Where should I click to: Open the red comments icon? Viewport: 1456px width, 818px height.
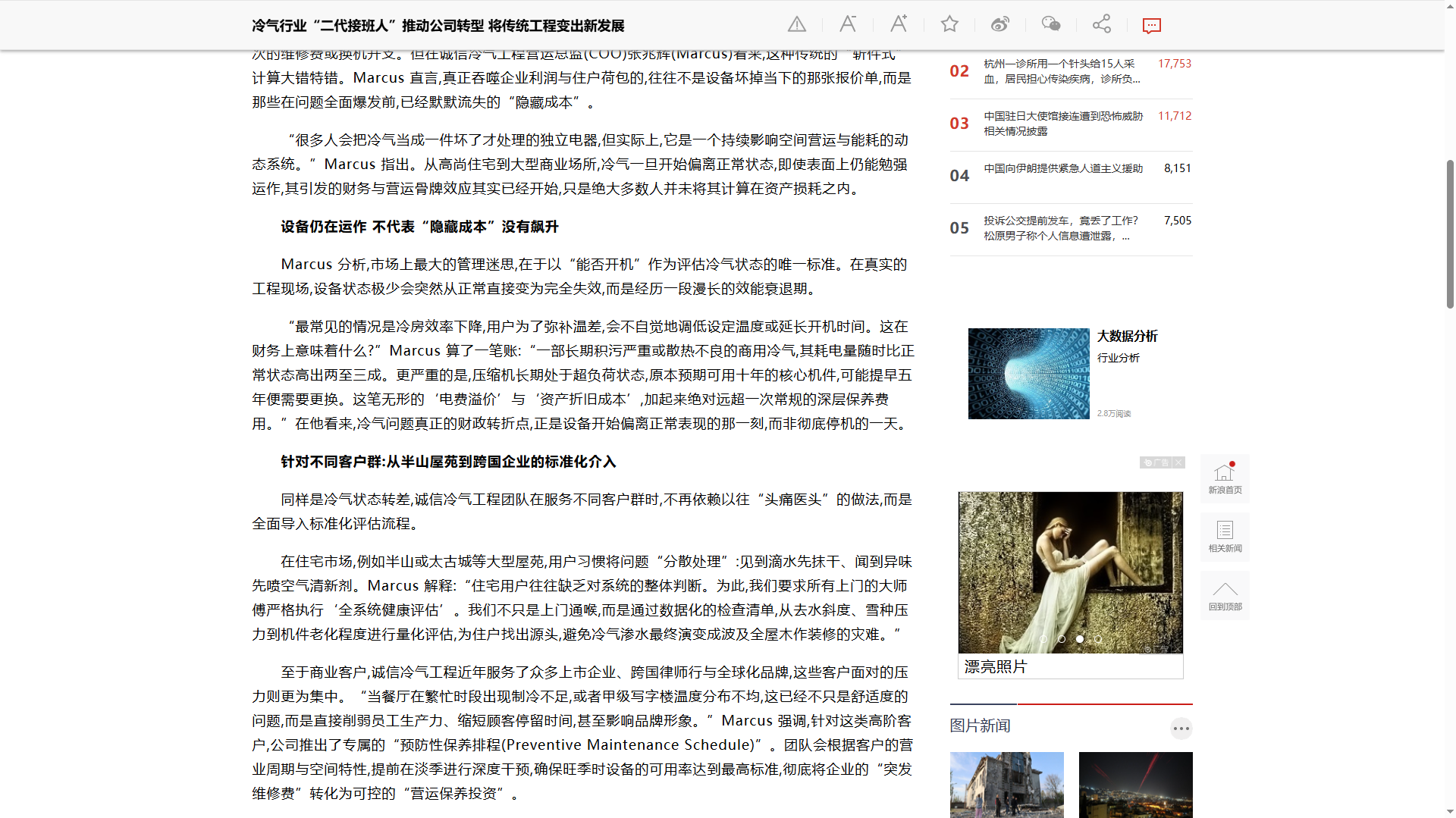tap(1152, 26)
